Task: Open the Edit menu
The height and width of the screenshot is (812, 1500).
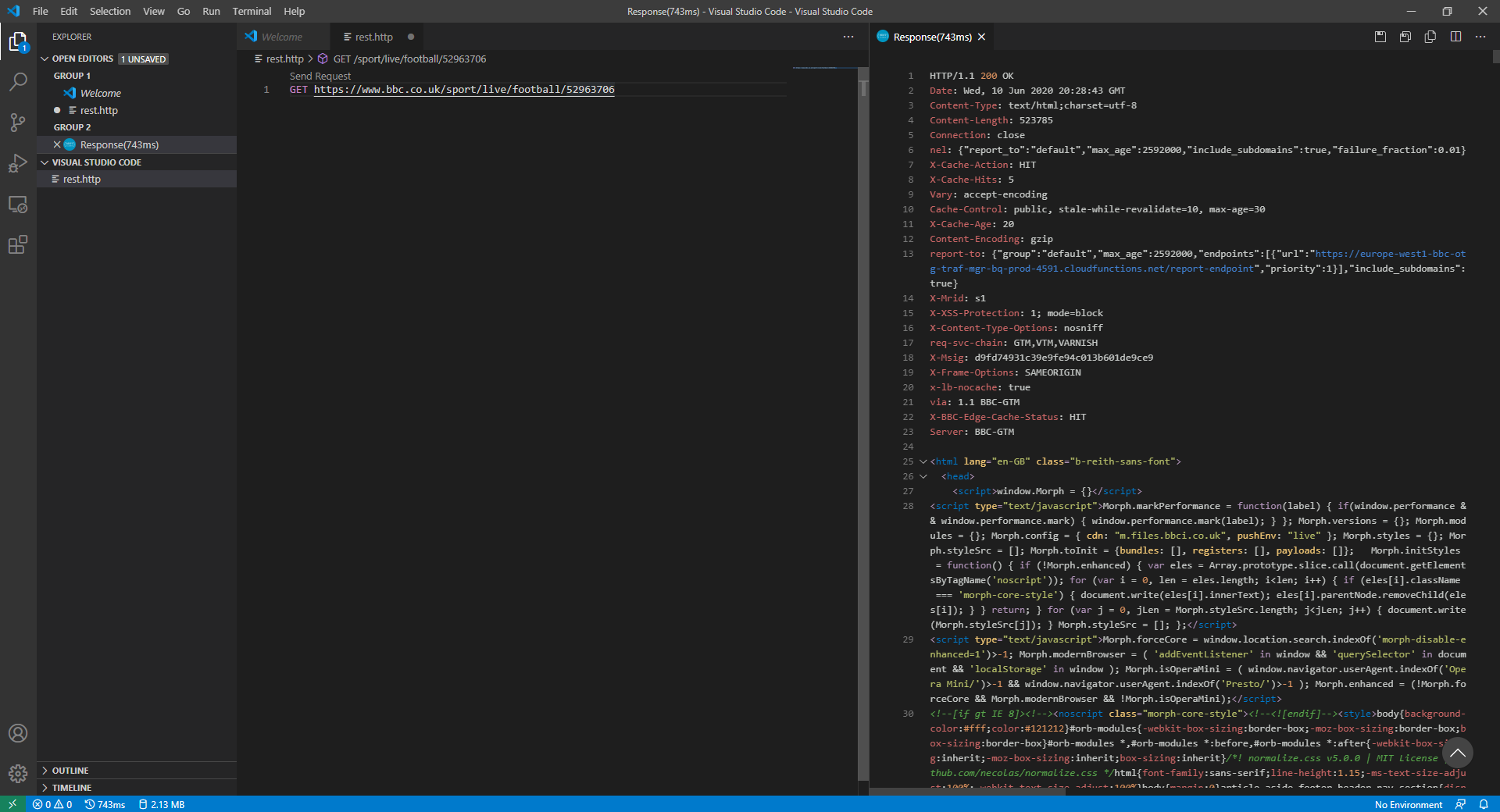Action: tap(69, 11)
